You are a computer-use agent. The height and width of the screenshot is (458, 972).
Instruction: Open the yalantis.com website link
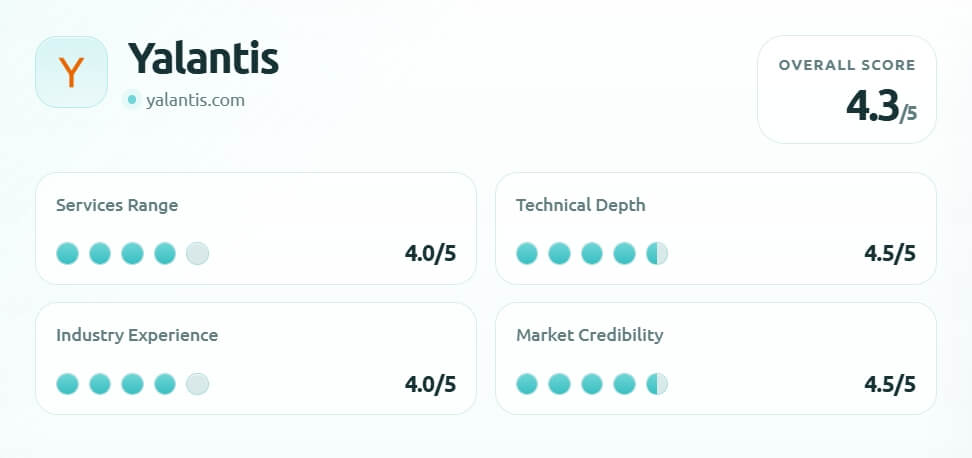[195, 100]
